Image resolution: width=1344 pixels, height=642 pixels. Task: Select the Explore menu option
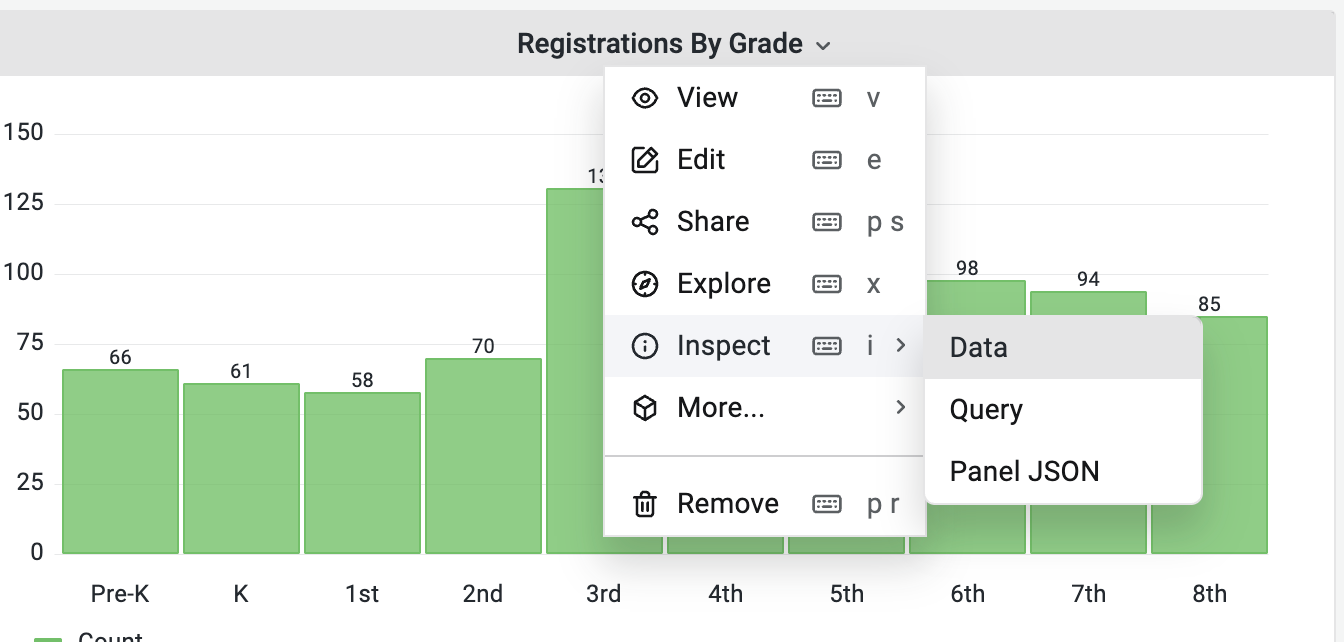[723, 284]
